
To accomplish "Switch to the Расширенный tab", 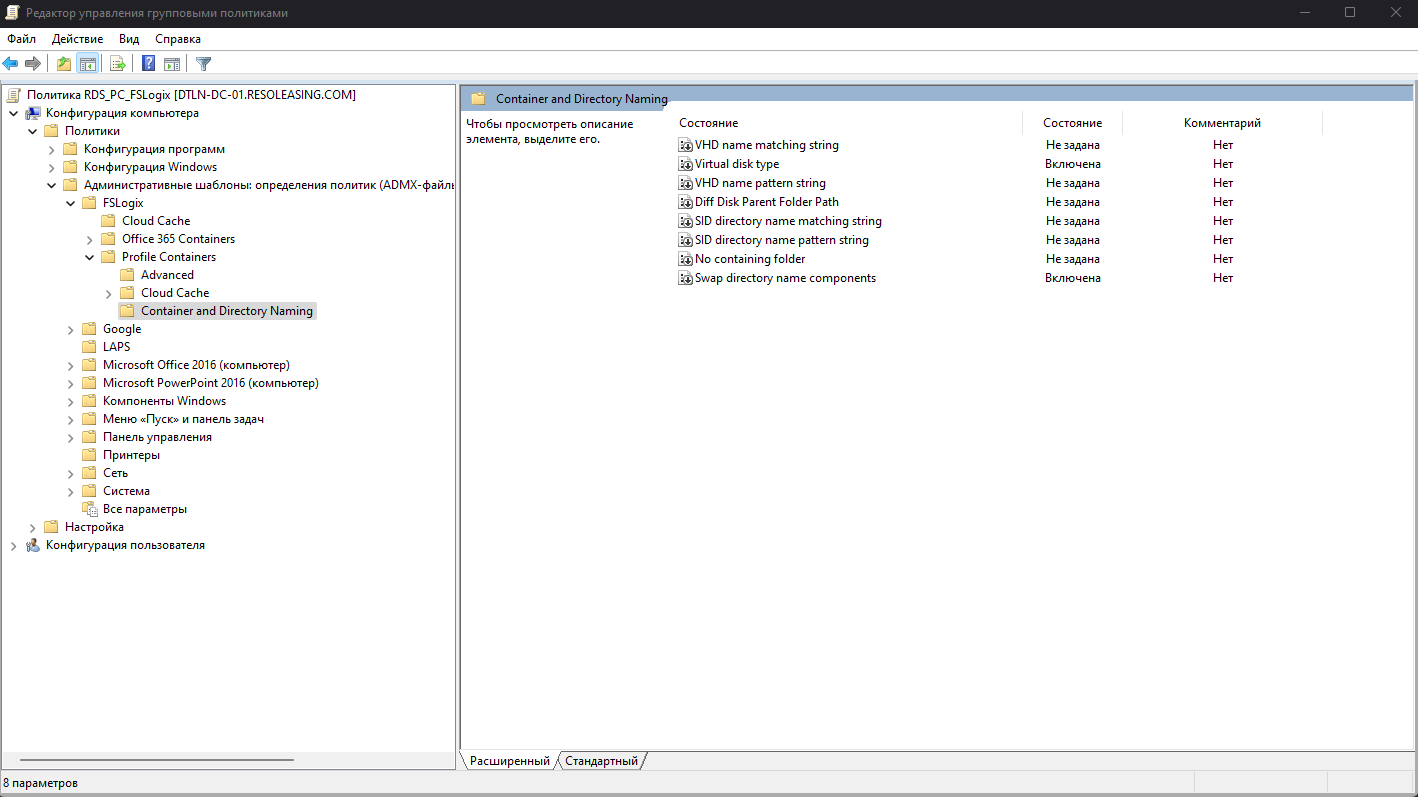I will tap(508, 760).
